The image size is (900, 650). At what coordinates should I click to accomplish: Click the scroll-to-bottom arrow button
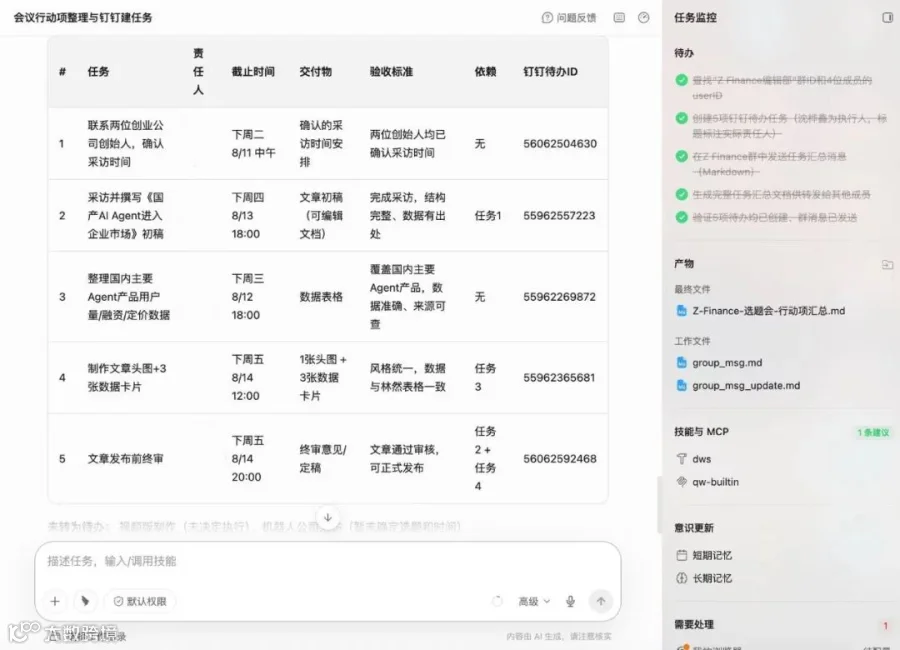[x=328, y=517]
